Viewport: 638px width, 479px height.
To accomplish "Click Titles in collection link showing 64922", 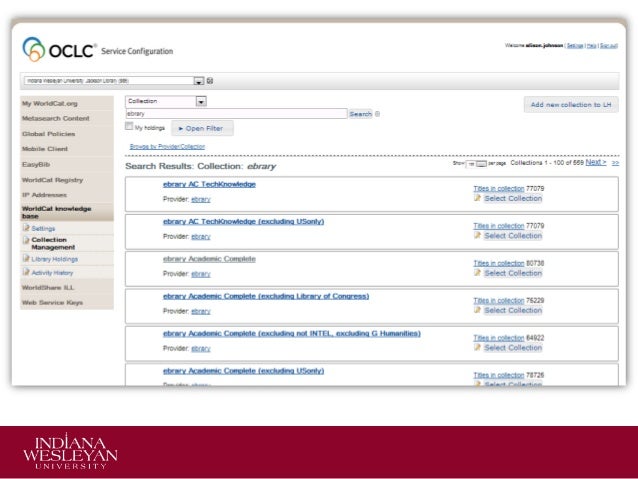I will [x=499, y=338].
